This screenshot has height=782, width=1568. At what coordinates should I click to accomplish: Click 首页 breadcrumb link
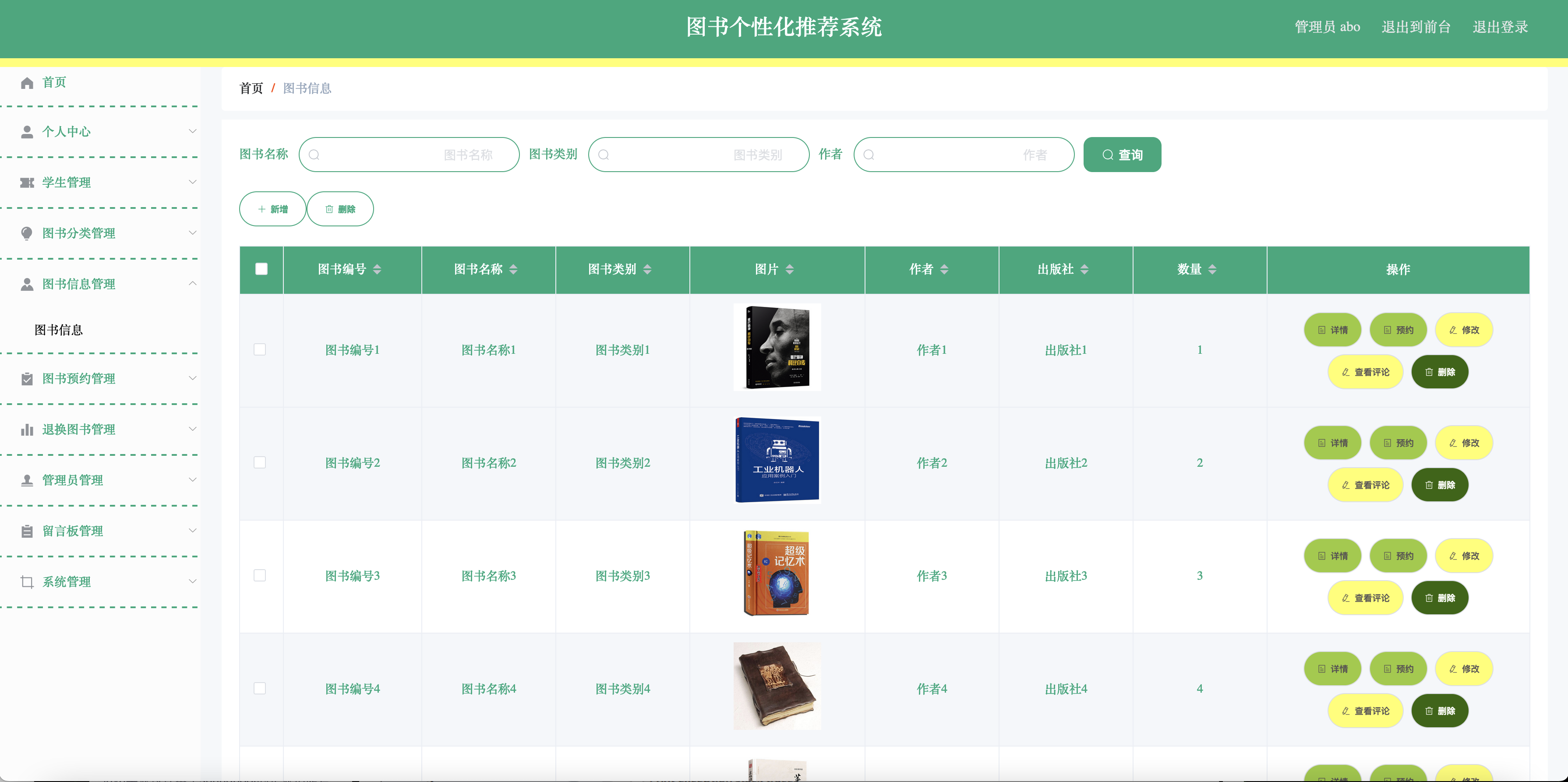click(251, 89)
